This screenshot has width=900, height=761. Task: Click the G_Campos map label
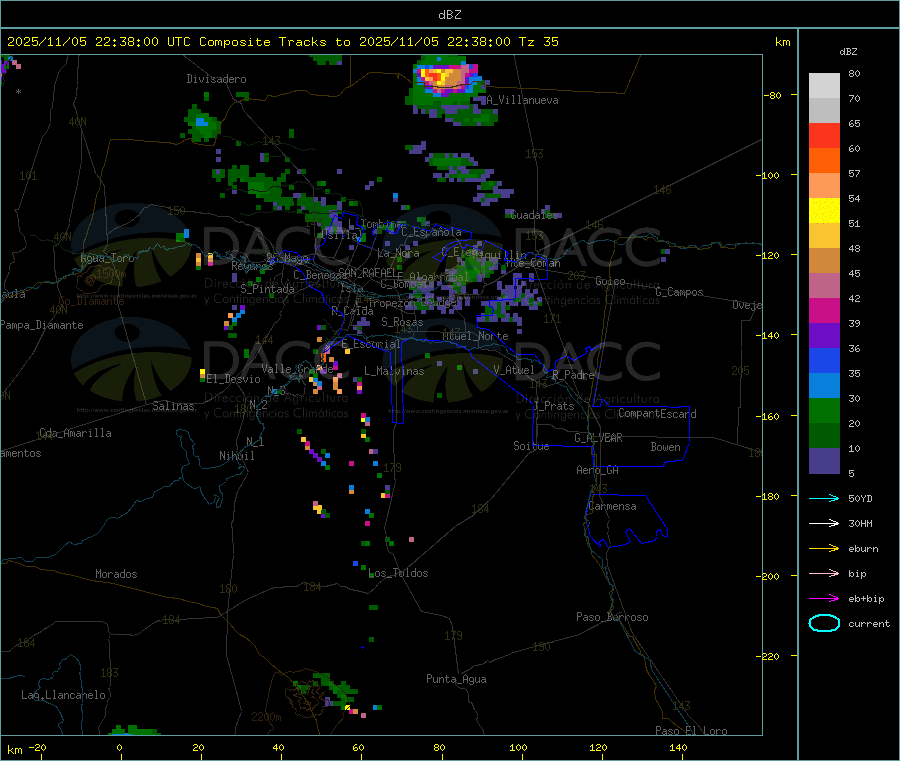pos(679,292)
